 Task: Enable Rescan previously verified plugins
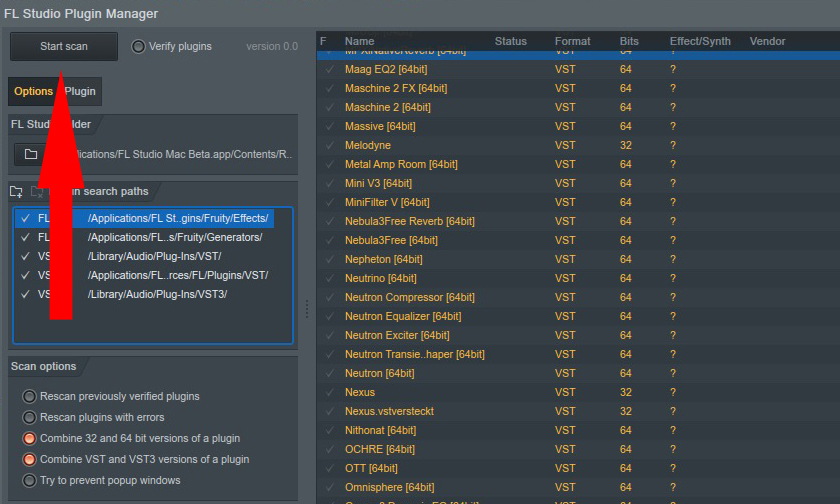[29, 396]
